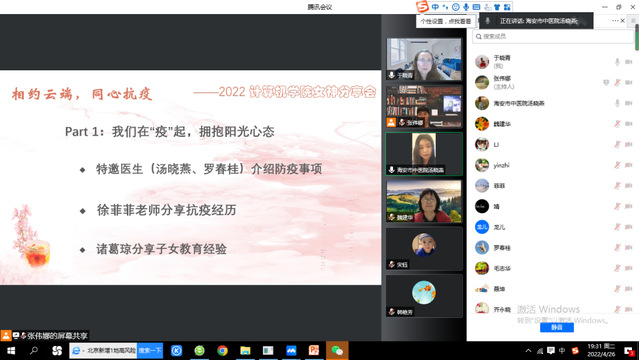Viewport: 639px width, 360px height.
Task: Click screen-share icon in 张伟娜 host row
Action: (606, 82)
